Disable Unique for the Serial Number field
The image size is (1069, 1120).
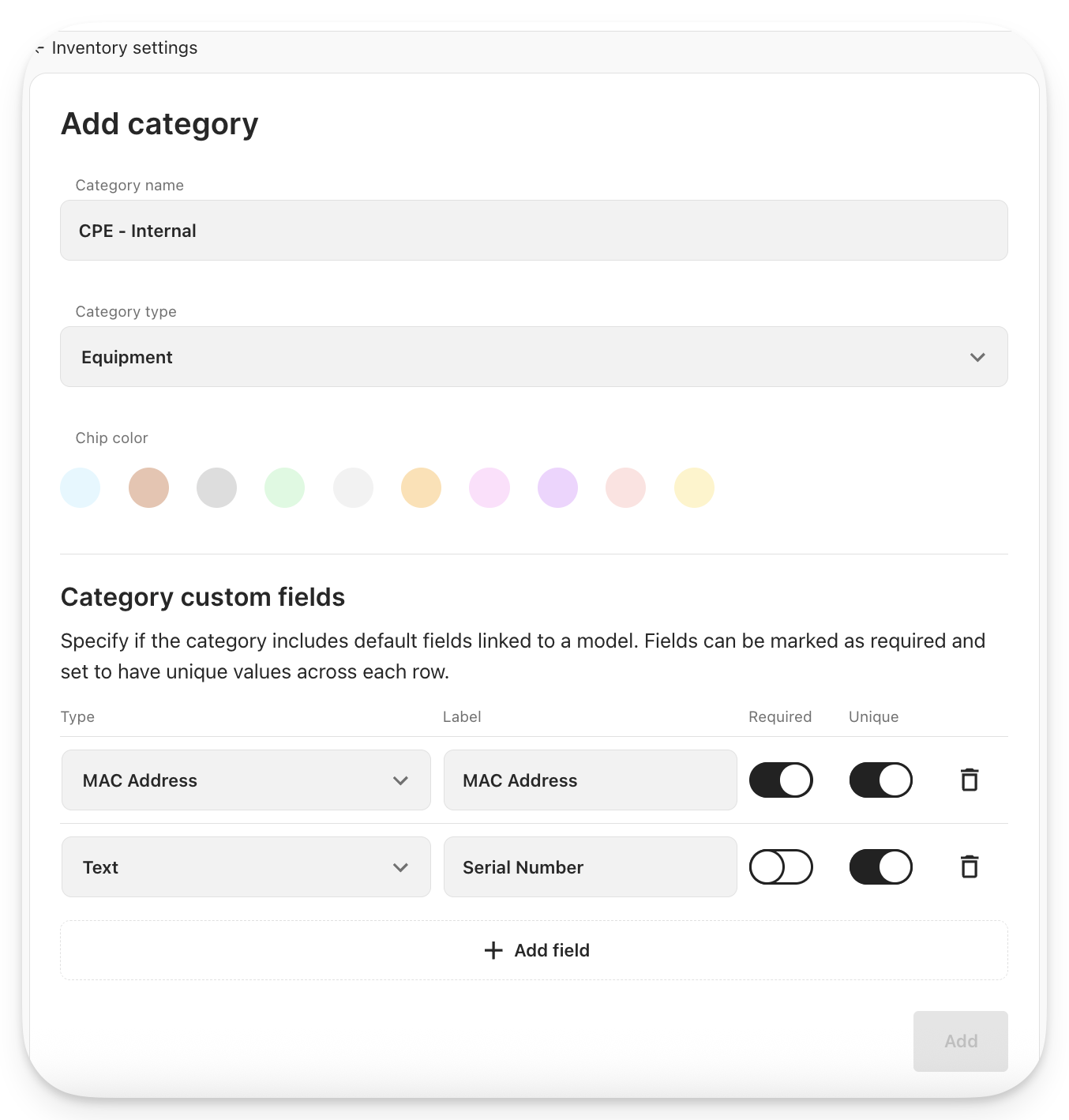(x=881, y=866)
